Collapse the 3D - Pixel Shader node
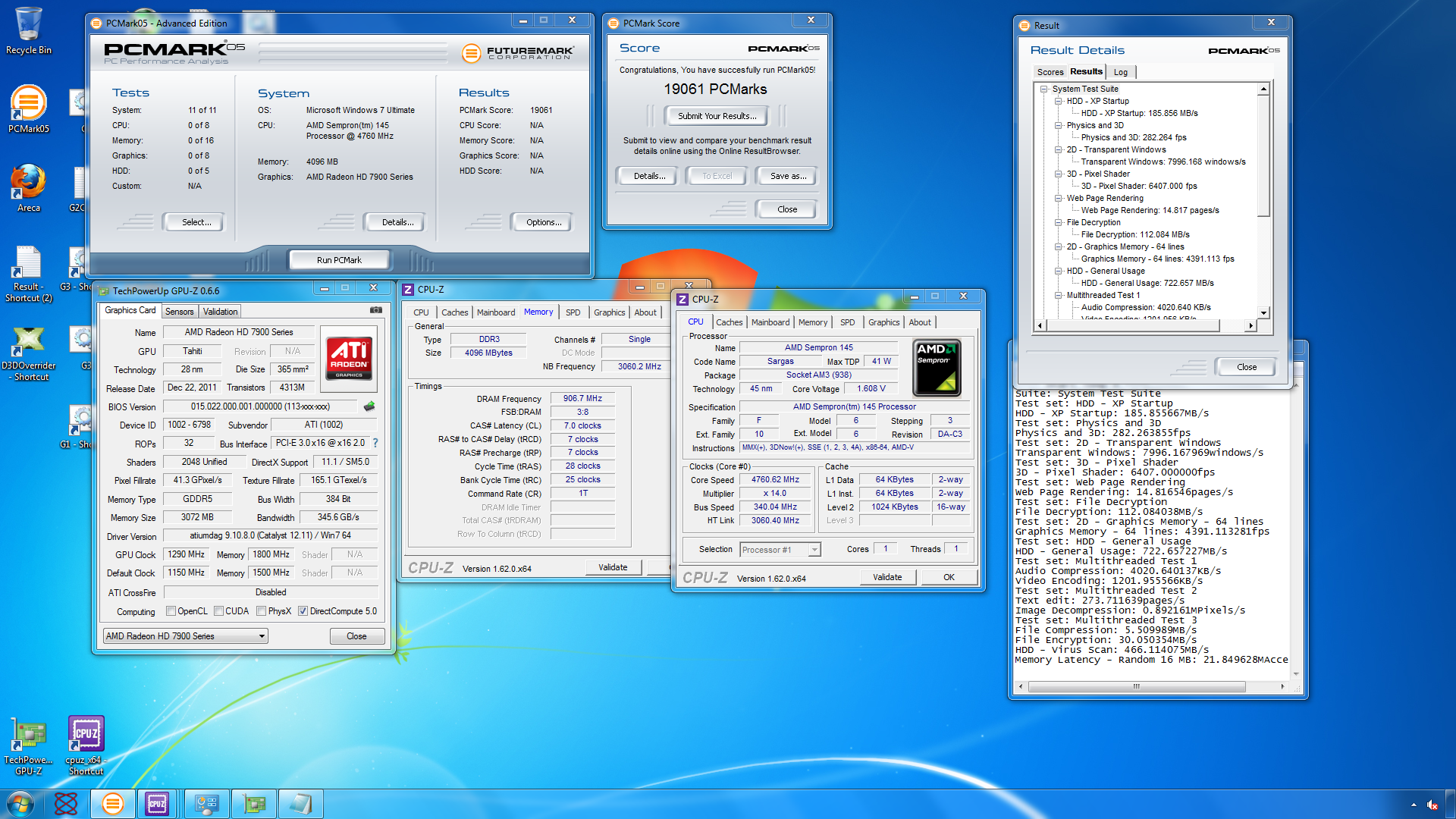 [x=1059, y=174]
